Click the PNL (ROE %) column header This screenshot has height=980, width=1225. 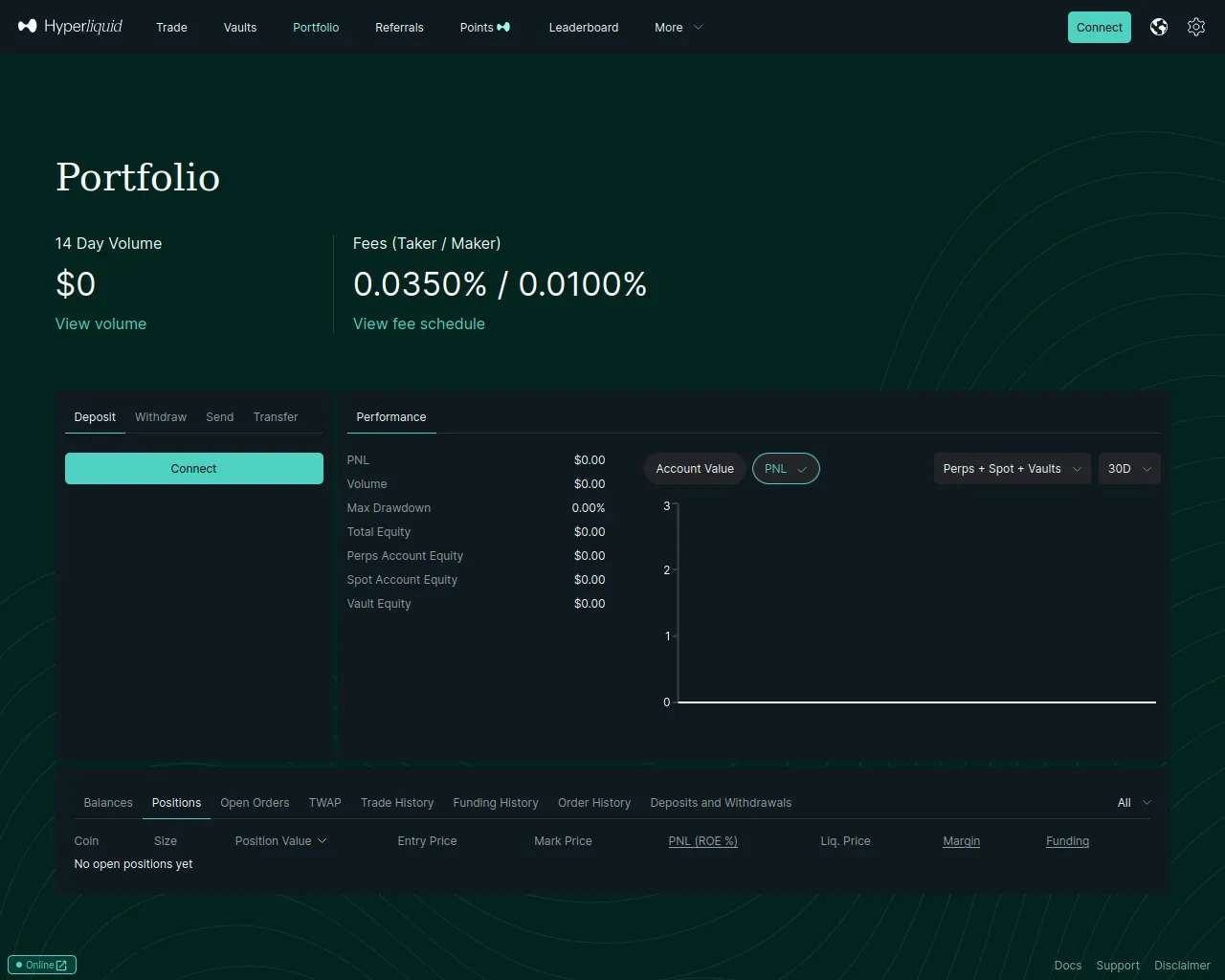pos(703,841)
